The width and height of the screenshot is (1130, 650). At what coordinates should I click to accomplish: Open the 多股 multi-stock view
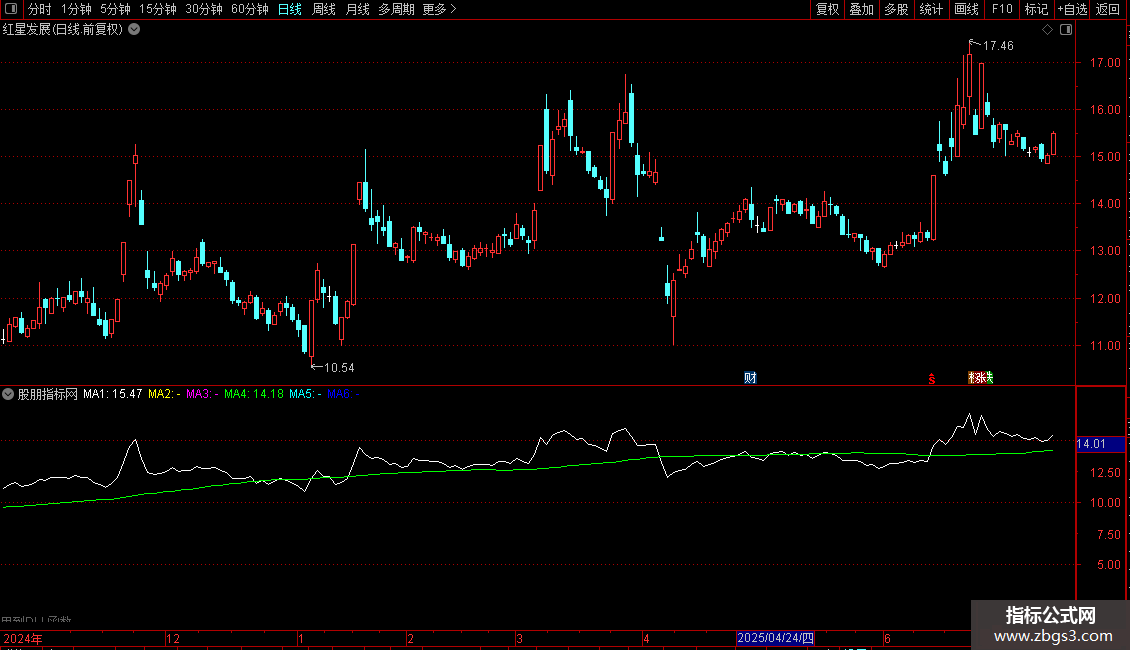(x=896, y=9)
